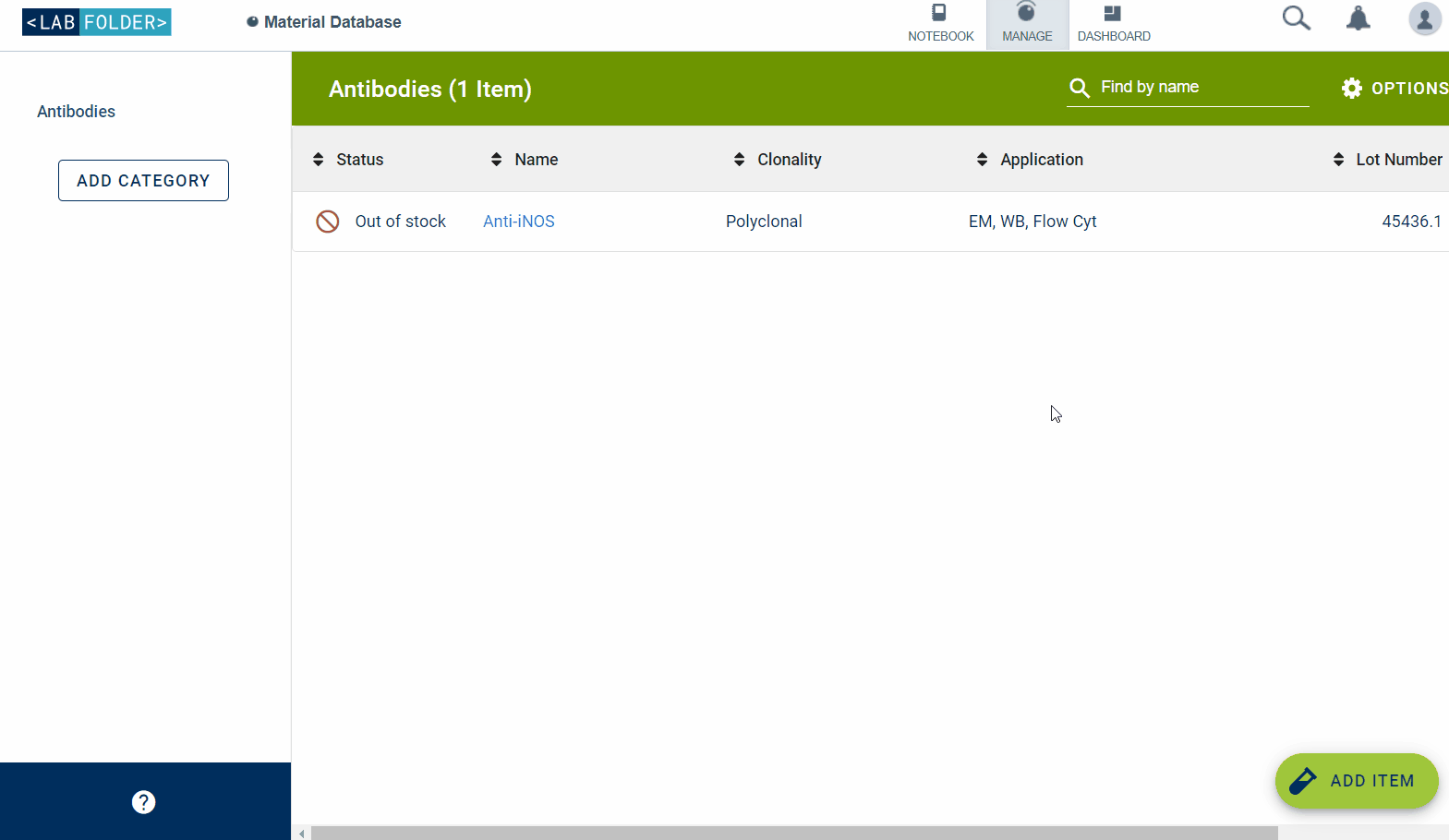Open the OPTIONS gear menu

(1395, 89)
